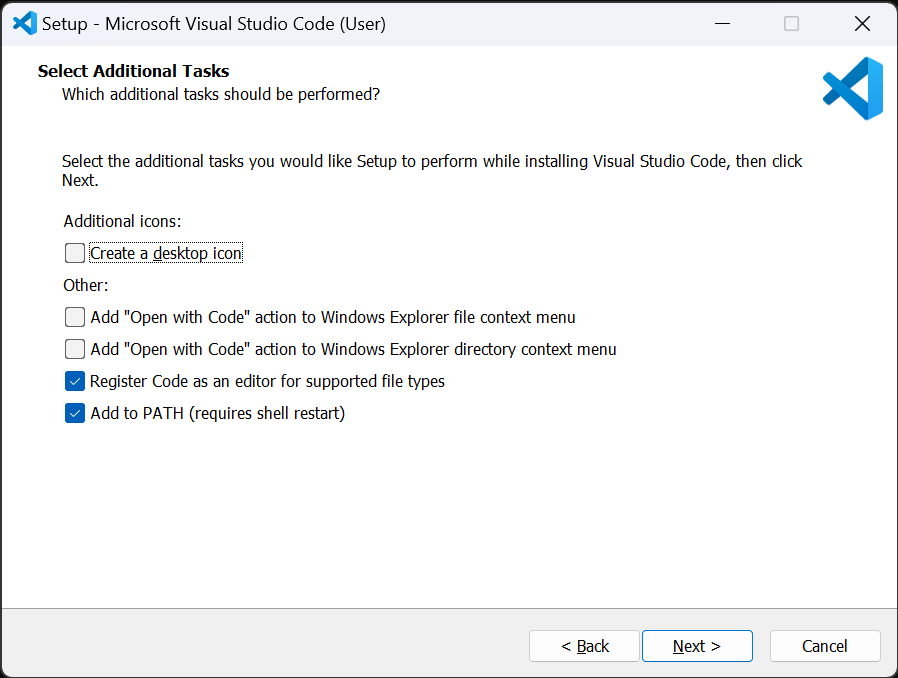This screenshot has width=898, height=678.
Task: Check Open with Code file context menu option
Action: tap(75, 317)
